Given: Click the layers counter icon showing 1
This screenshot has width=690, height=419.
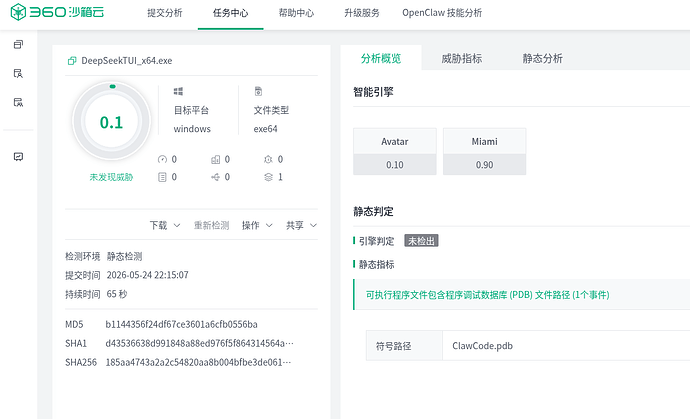Looking at the screenshot, I should pyautogui.click(x=268, y=177).
